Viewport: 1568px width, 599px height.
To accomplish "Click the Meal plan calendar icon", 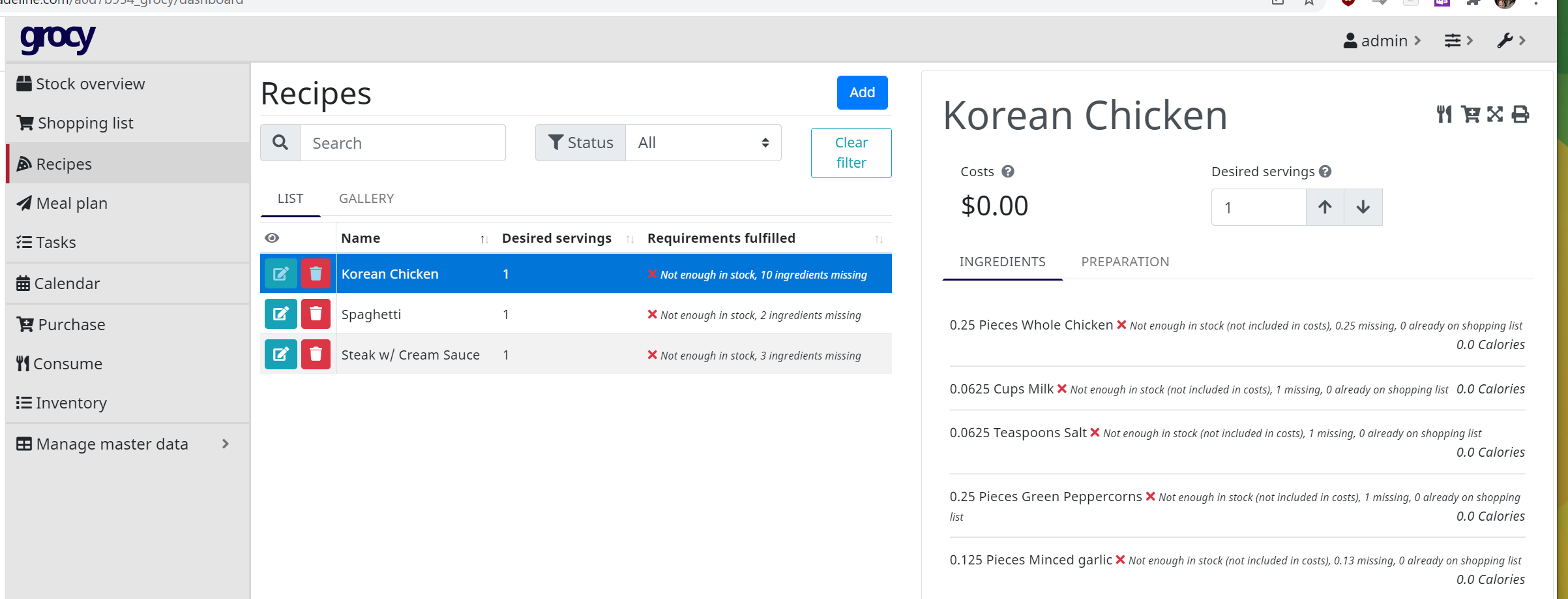I will pos(23,203).
